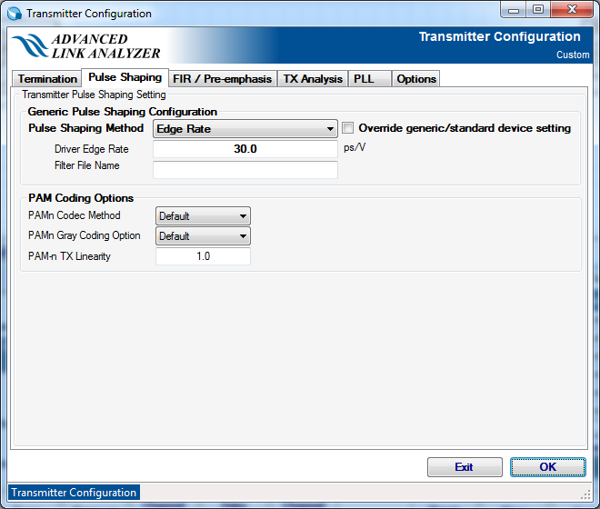
Task: Enable Override generic/standard device setting checkbox
Action: pos(348,128)
